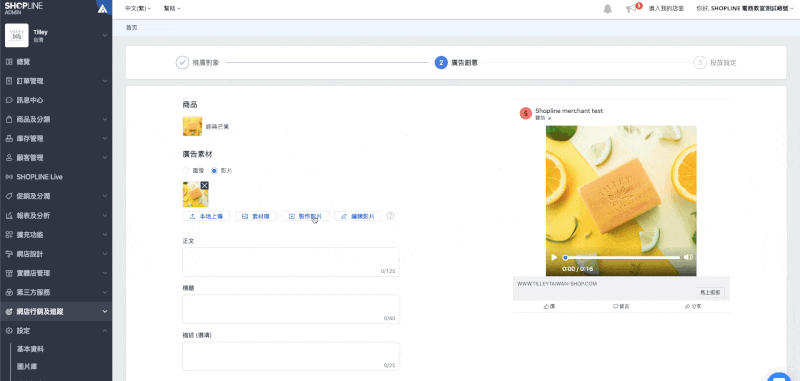This screenshot has width=800, height=381.
Task: Seek on the preview video progress bar
Action: [x=621, y=258]
